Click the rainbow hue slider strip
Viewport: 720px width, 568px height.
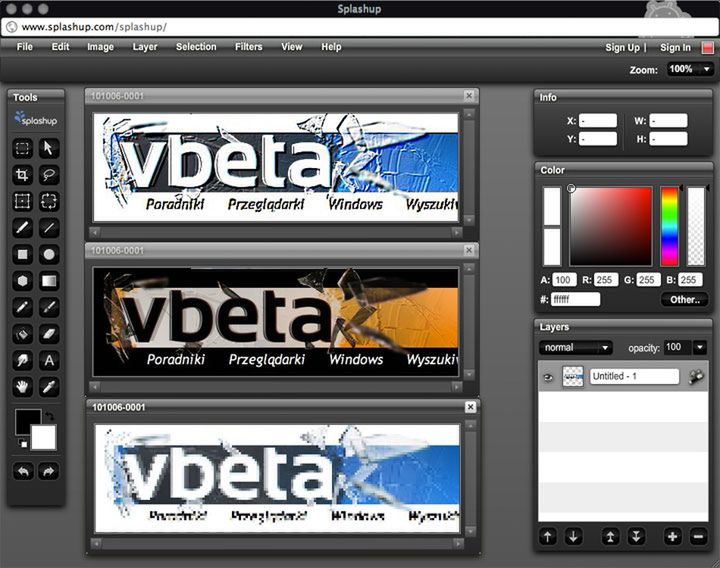669,226
